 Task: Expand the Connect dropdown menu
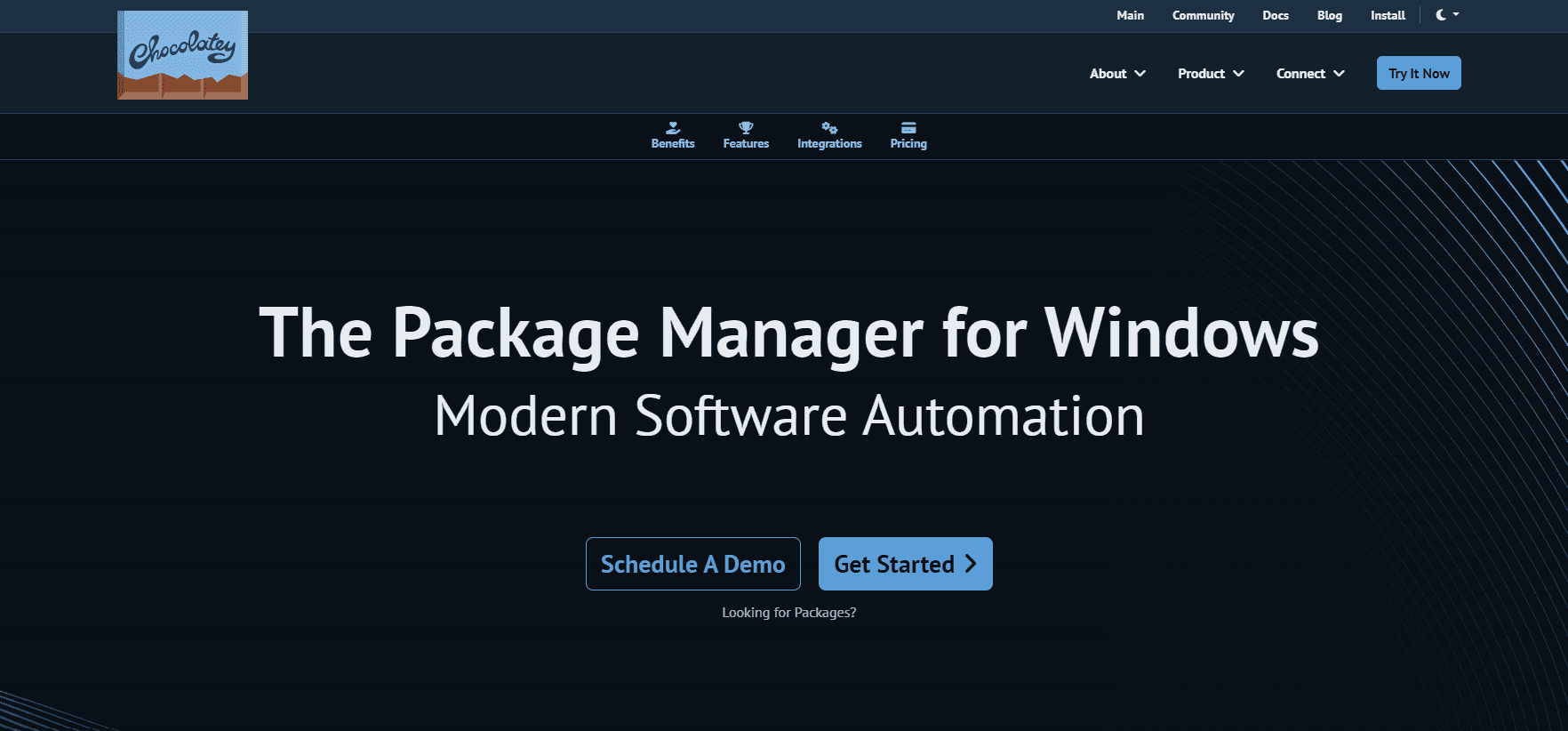[x=1310, y=74]
